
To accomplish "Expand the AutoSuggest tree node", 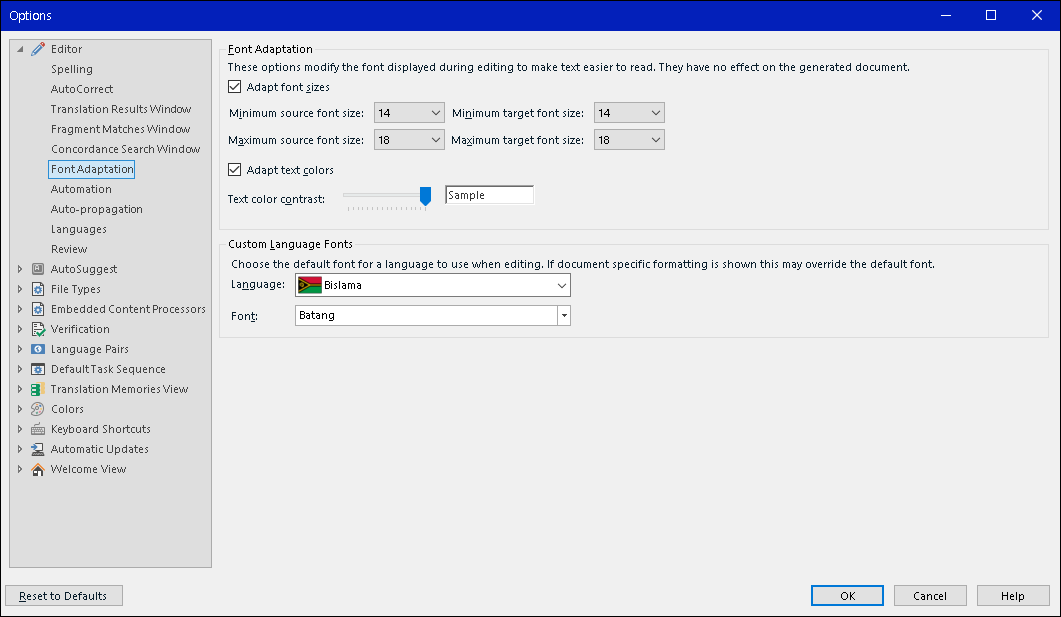I will pos(18,268).
